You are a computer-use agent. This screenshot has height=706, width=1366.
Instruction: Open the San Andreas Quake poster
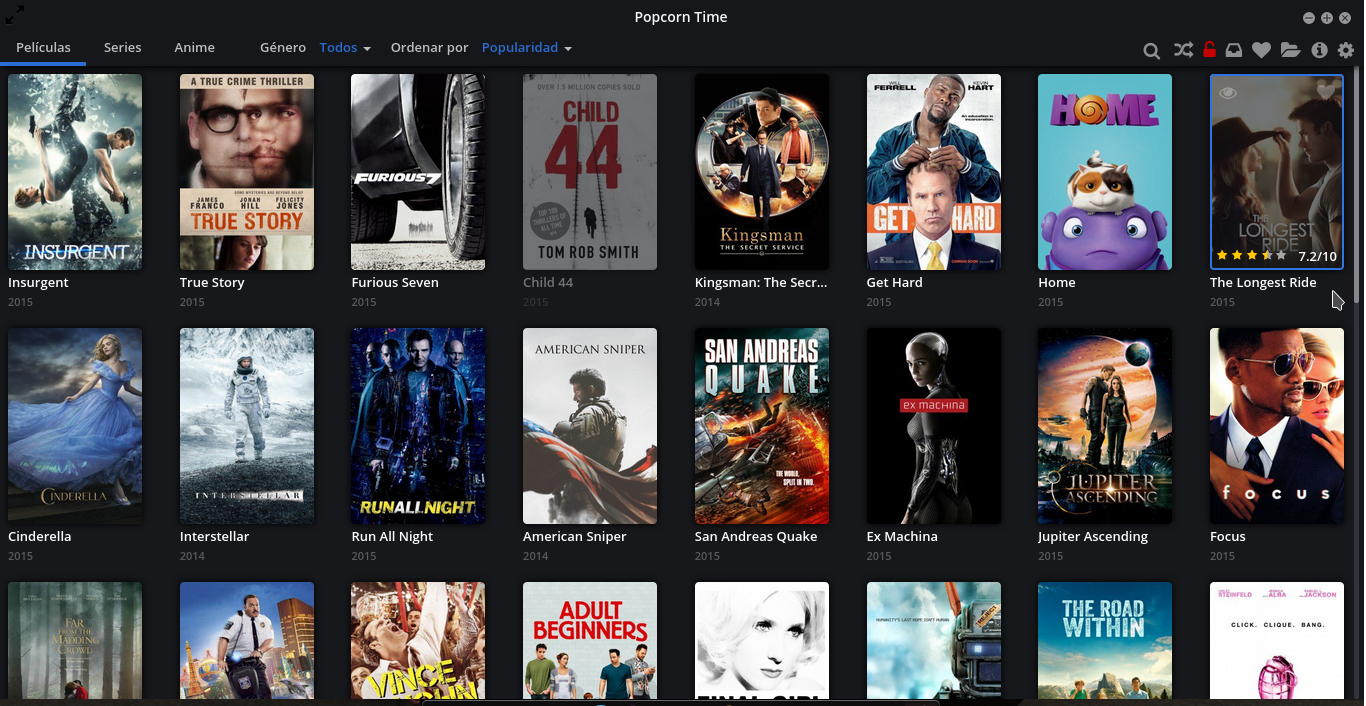point(762,426)
